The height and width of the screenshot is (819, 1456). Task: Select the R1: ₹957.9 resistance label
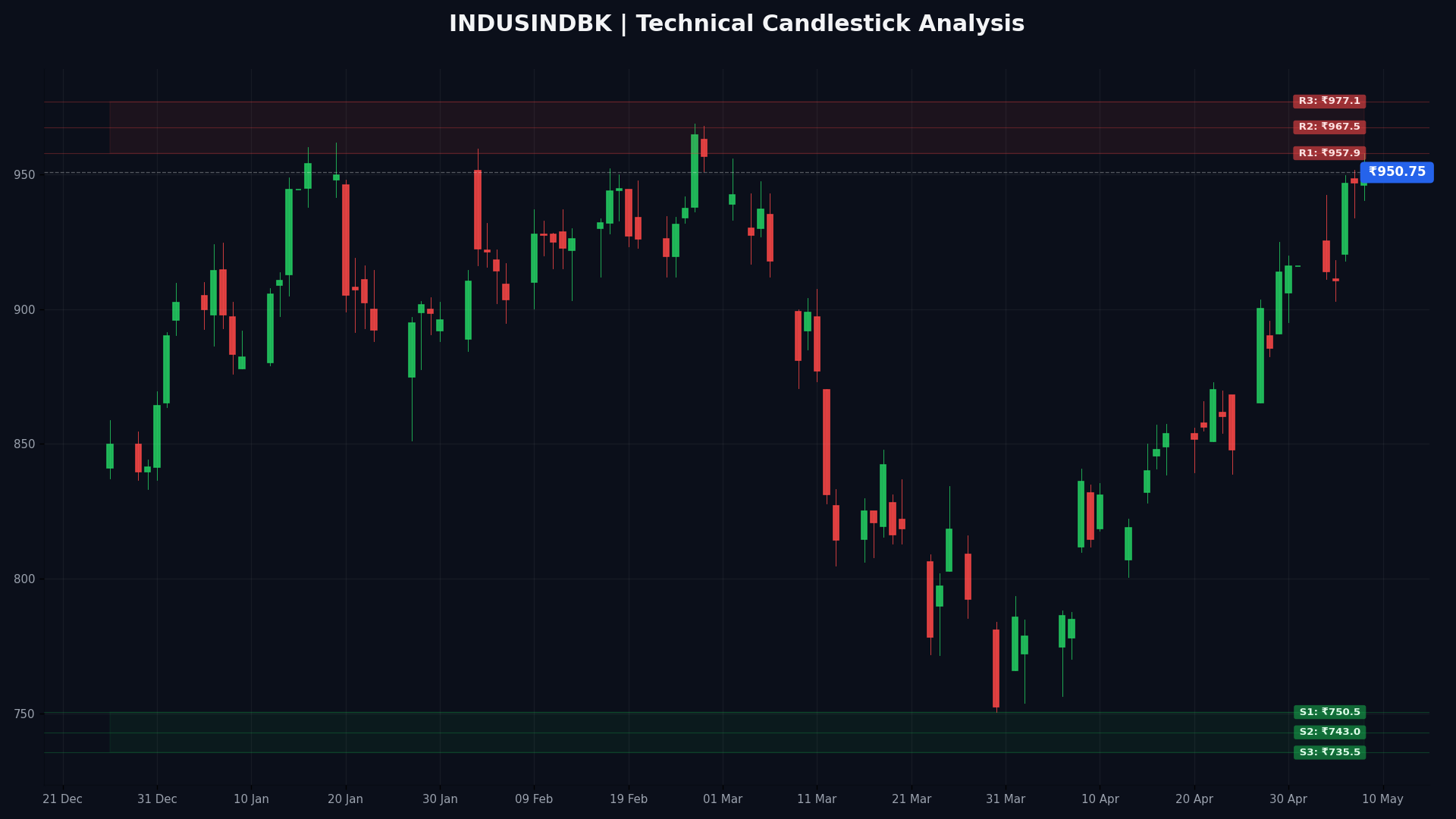point(1329,153)
